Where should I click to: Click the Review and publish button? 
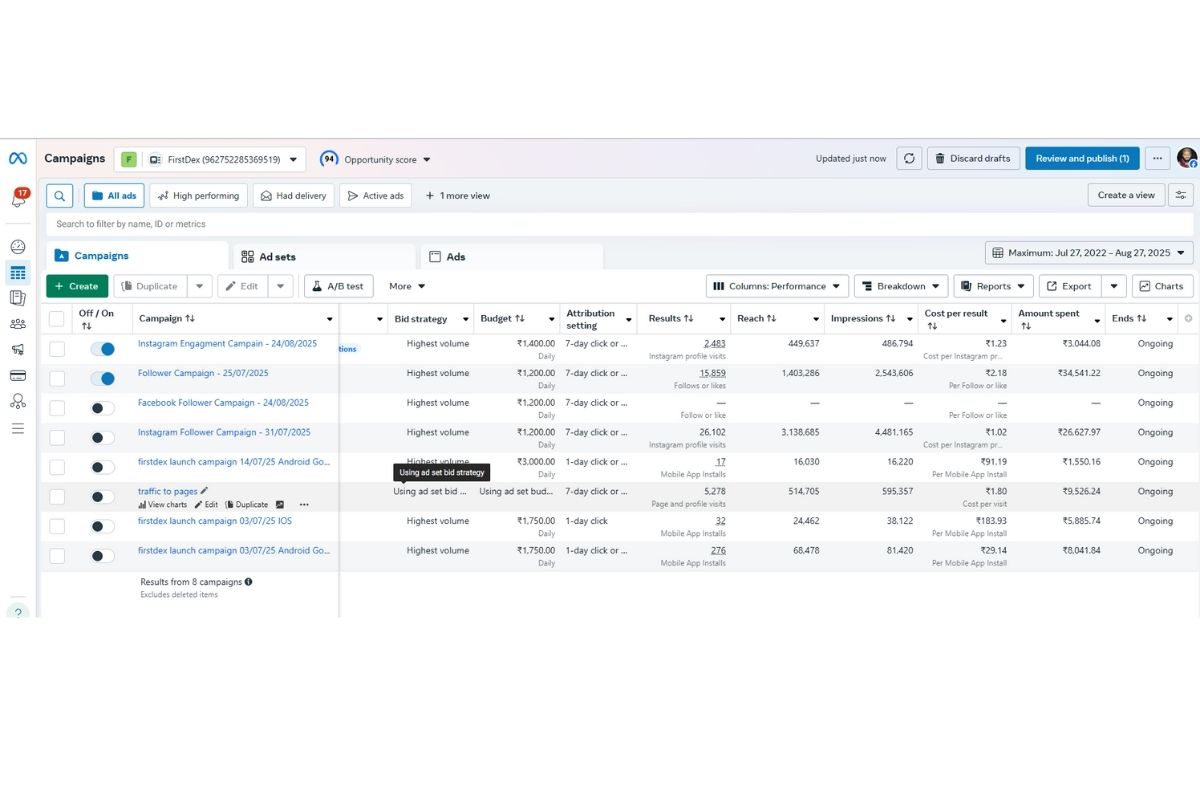[x=1081, y=159]
